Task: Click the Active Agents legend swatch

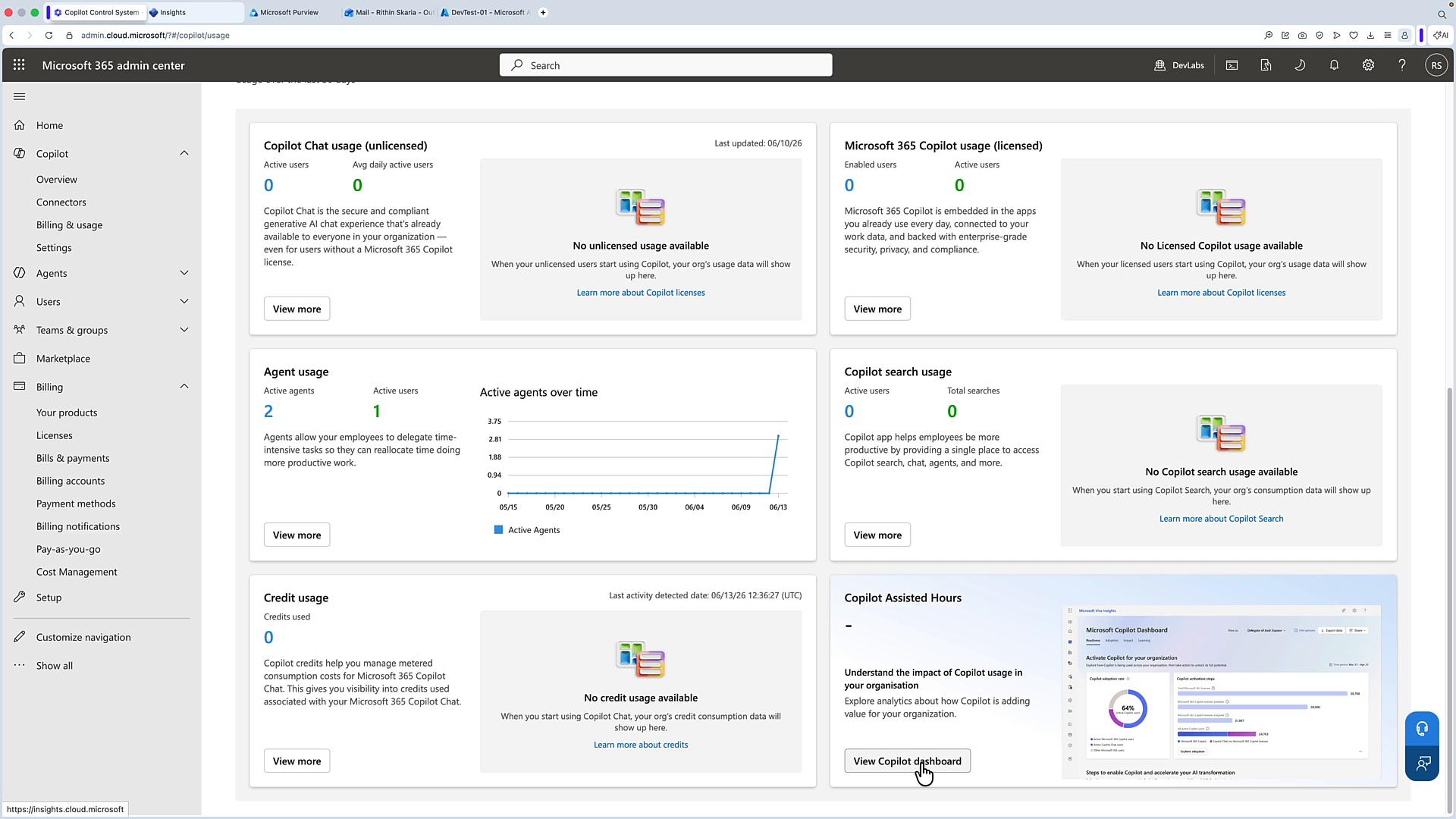Action: (498, 530)
